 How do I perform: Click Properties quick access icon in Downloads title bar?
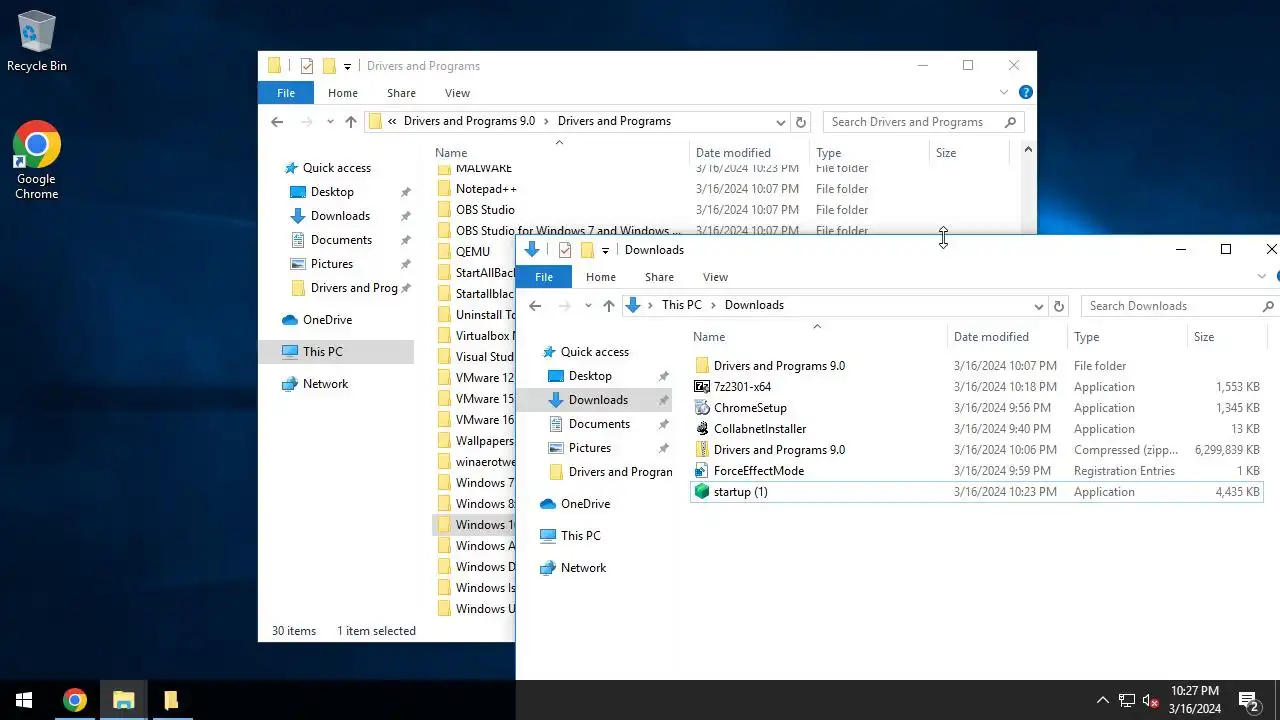565,250
